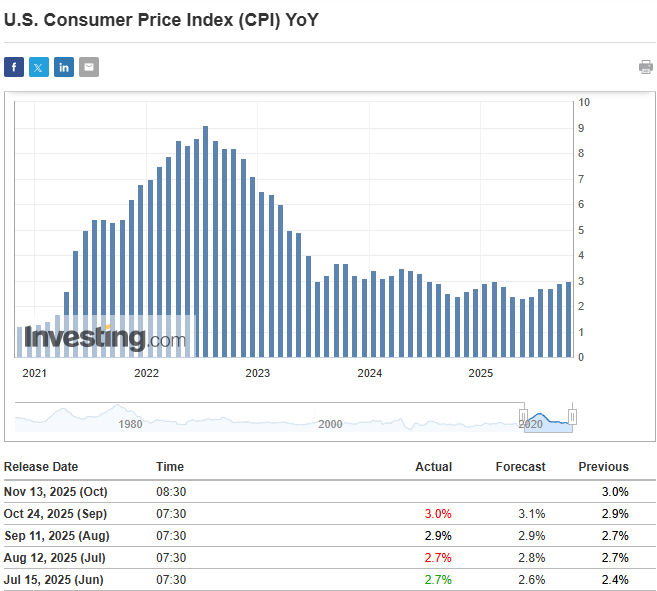Select the Sep 11, 2025 (Aug) release
The width and height of the screenshot is (657, 591).
point(56,535)
